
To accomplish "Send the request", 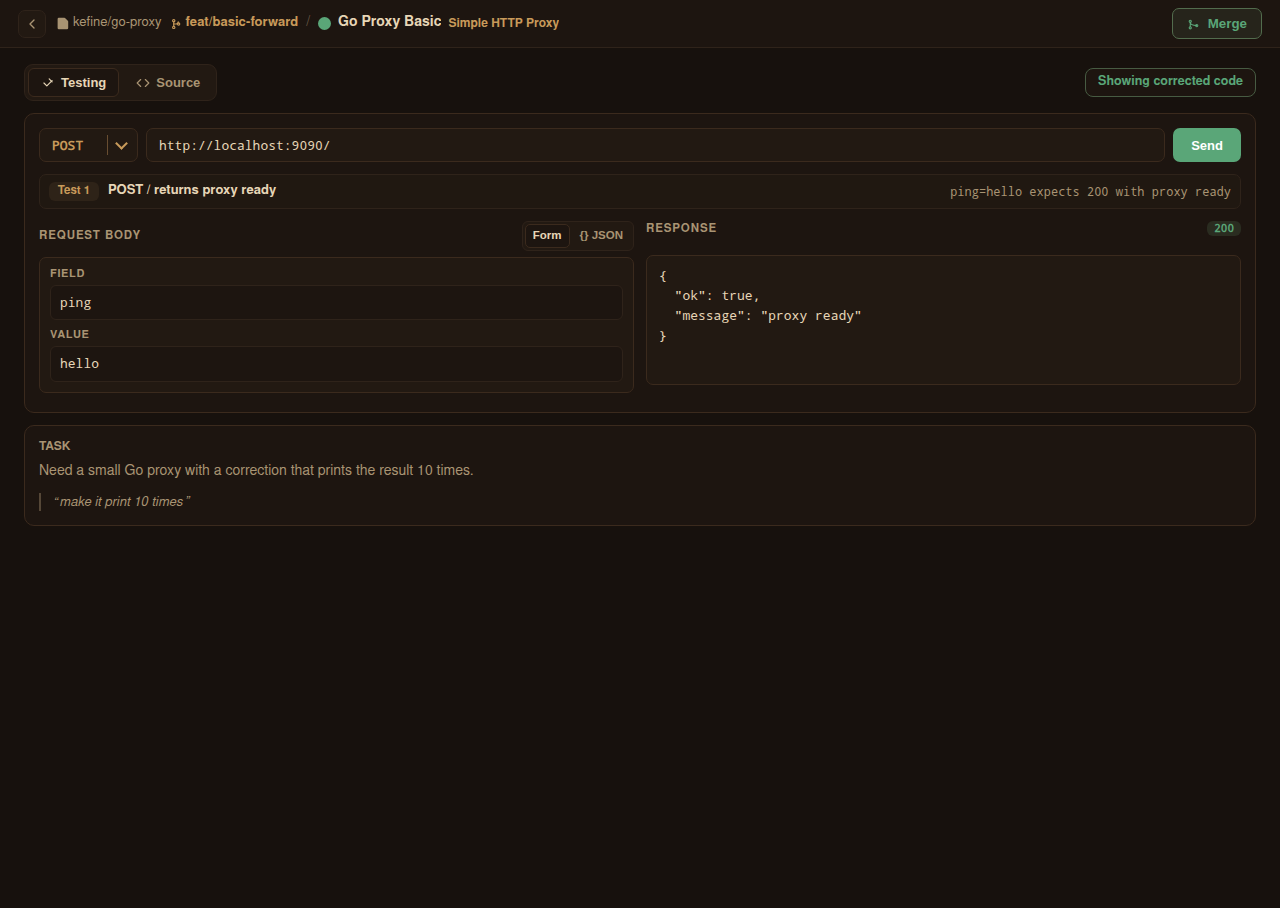I will coord(1207,145).
